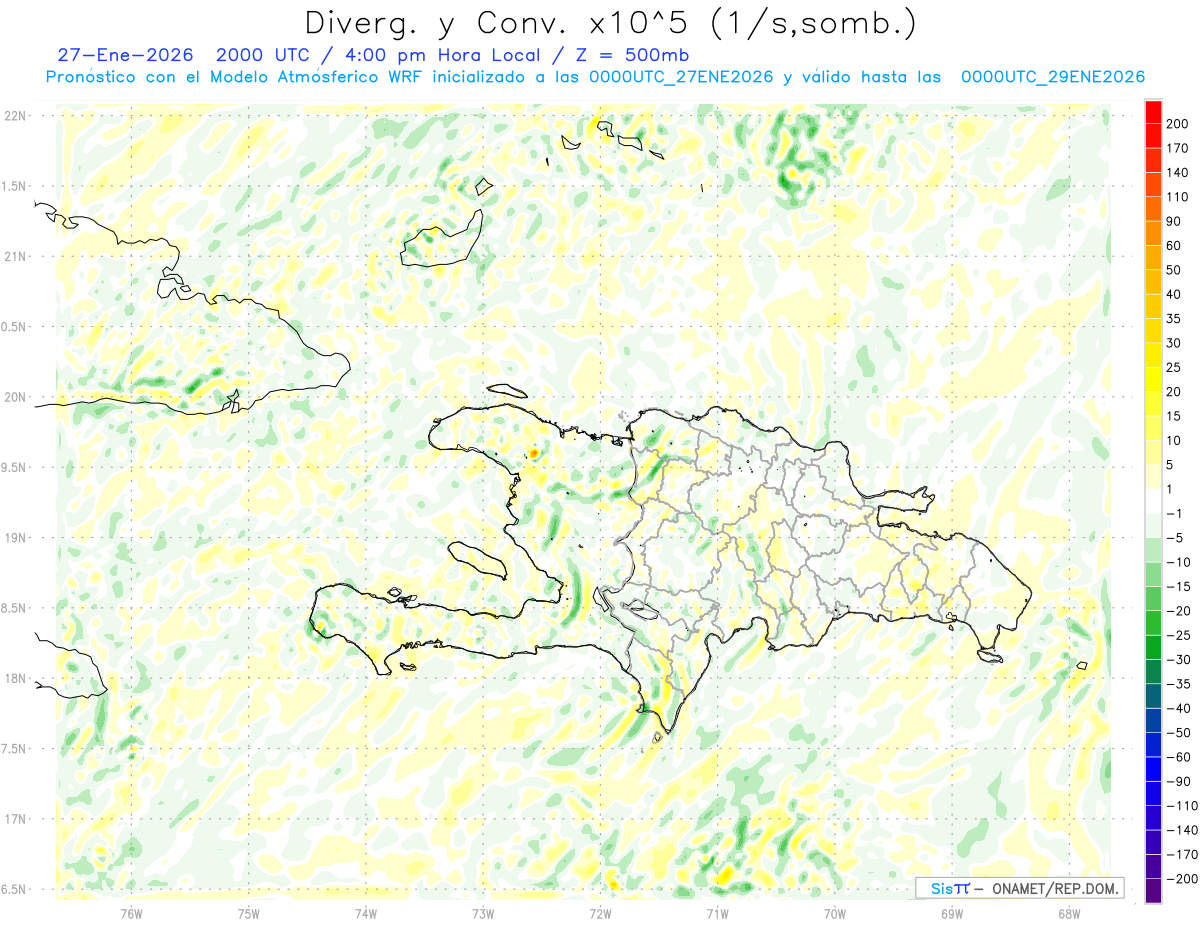Click the 21N latitude label
The width and height of the screenshot is (1200, 927).
(15, 256)
